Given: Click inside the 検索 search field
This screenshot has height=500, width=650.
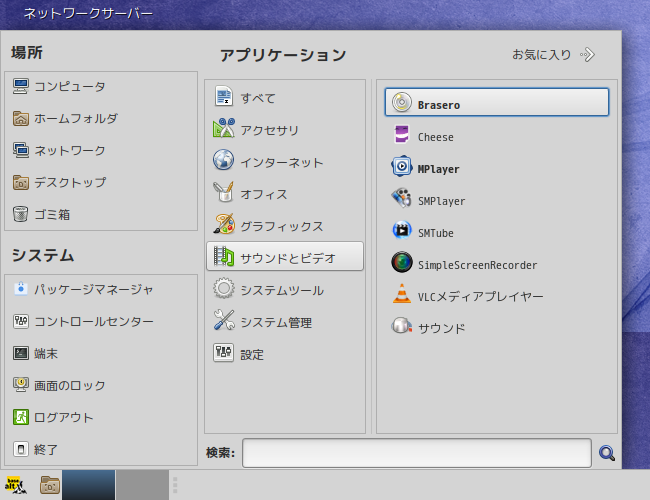Looking at the screenshot, I should tap(417, 453).
